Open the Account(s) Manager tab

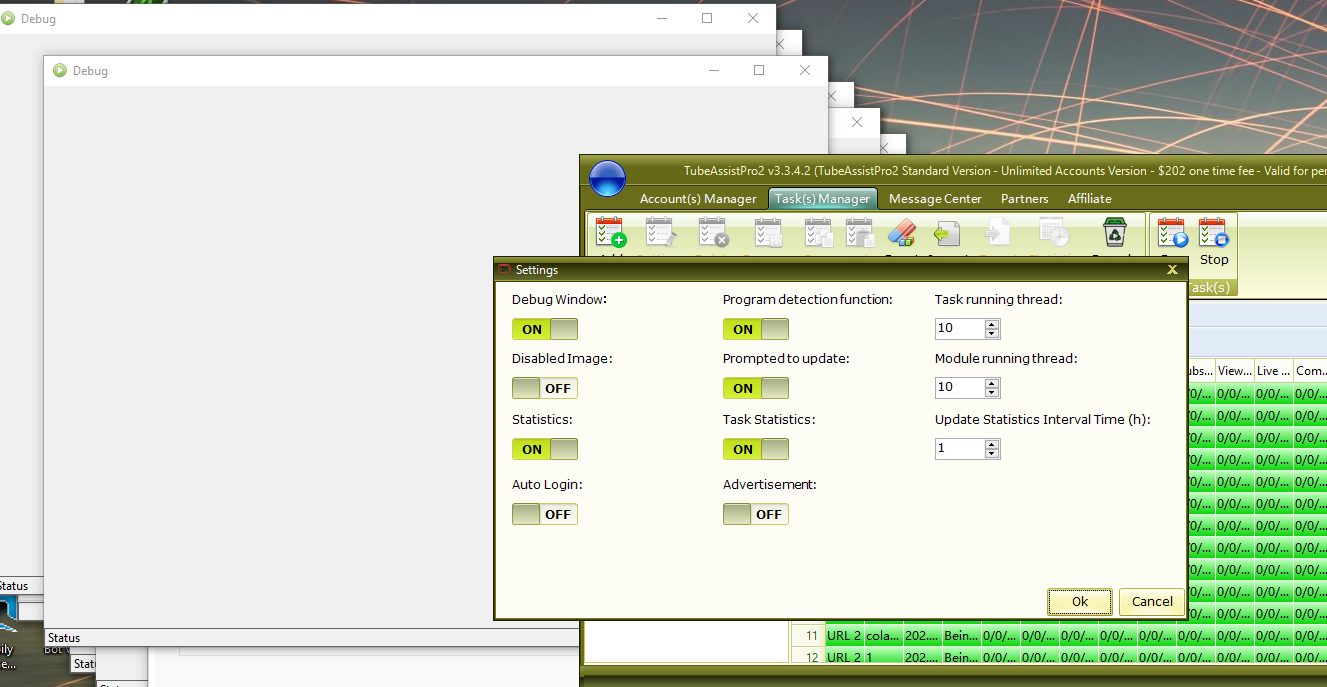click(698, 199)
